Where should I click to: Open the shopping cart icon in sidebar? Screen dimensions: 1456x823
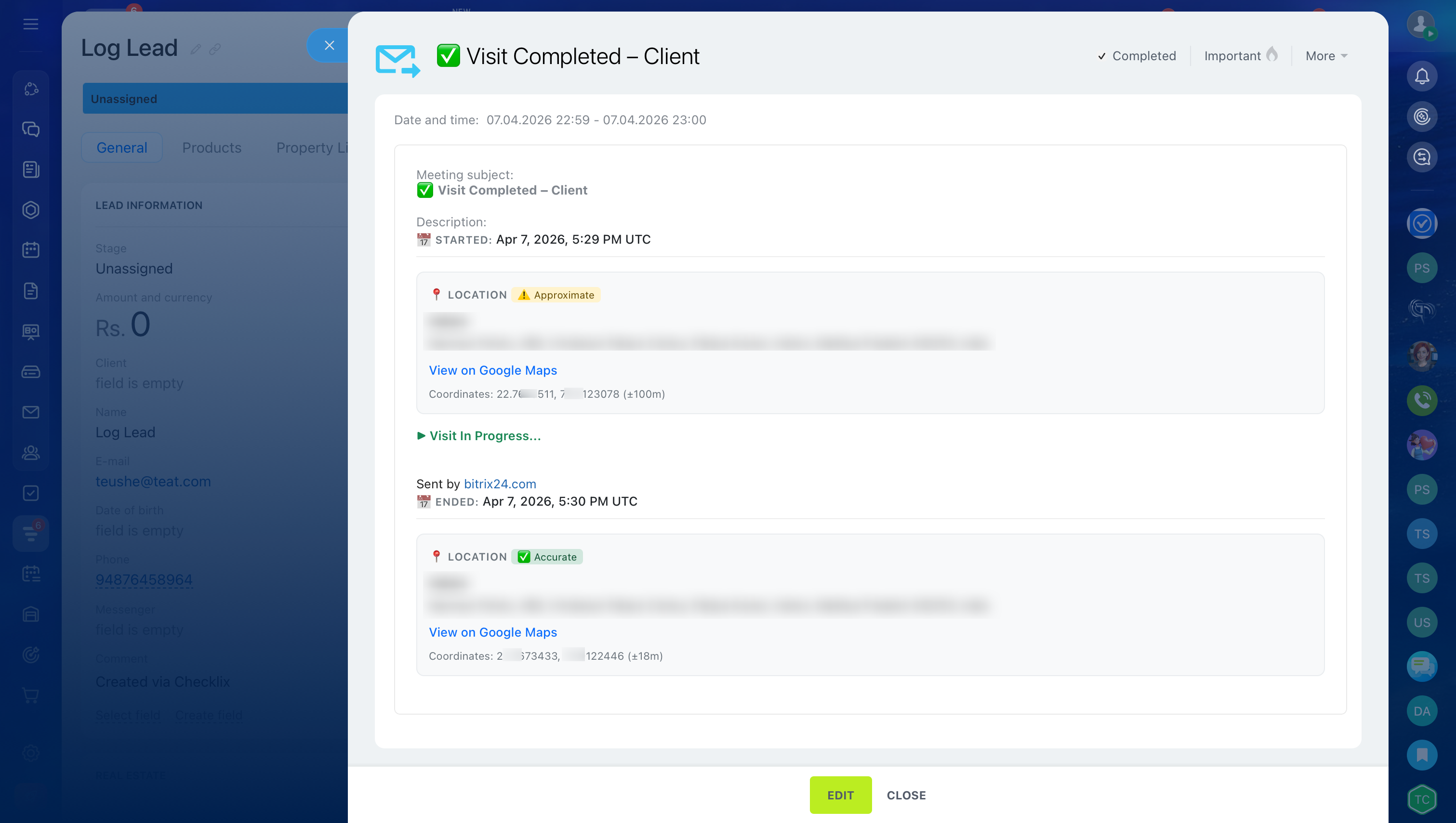30,695
